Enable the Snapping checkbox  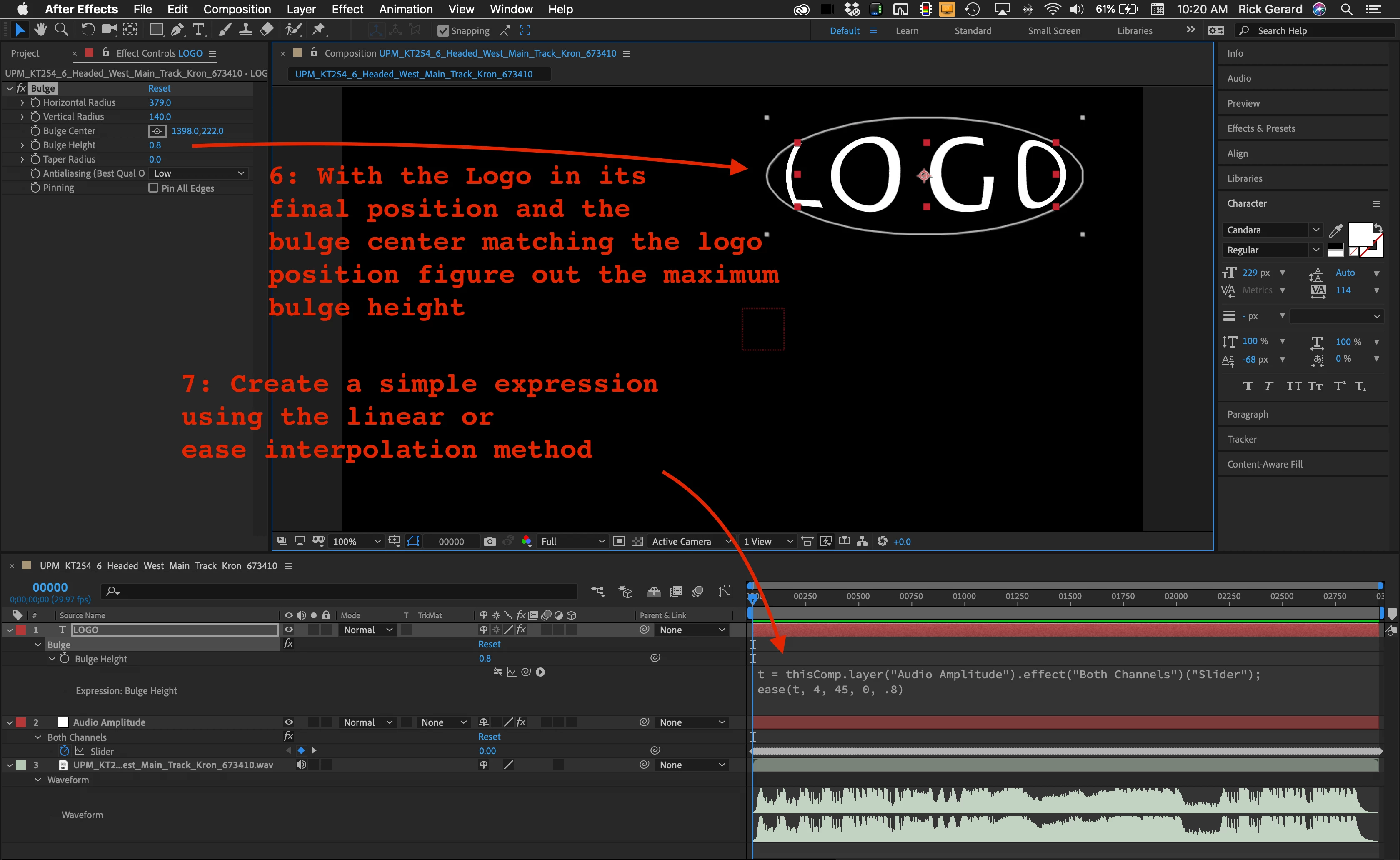tap(443, 31)
